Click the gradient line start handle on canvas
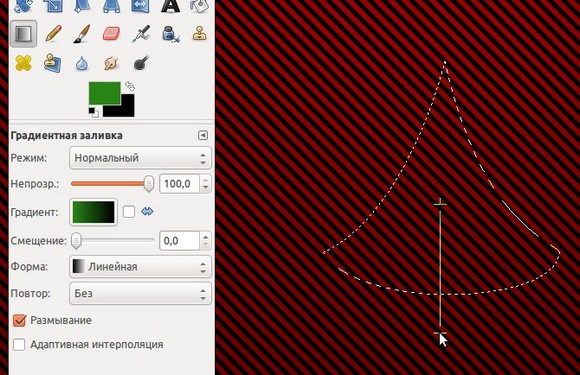Viewport: 580px width, 375px height. click(x=440, y=204)
